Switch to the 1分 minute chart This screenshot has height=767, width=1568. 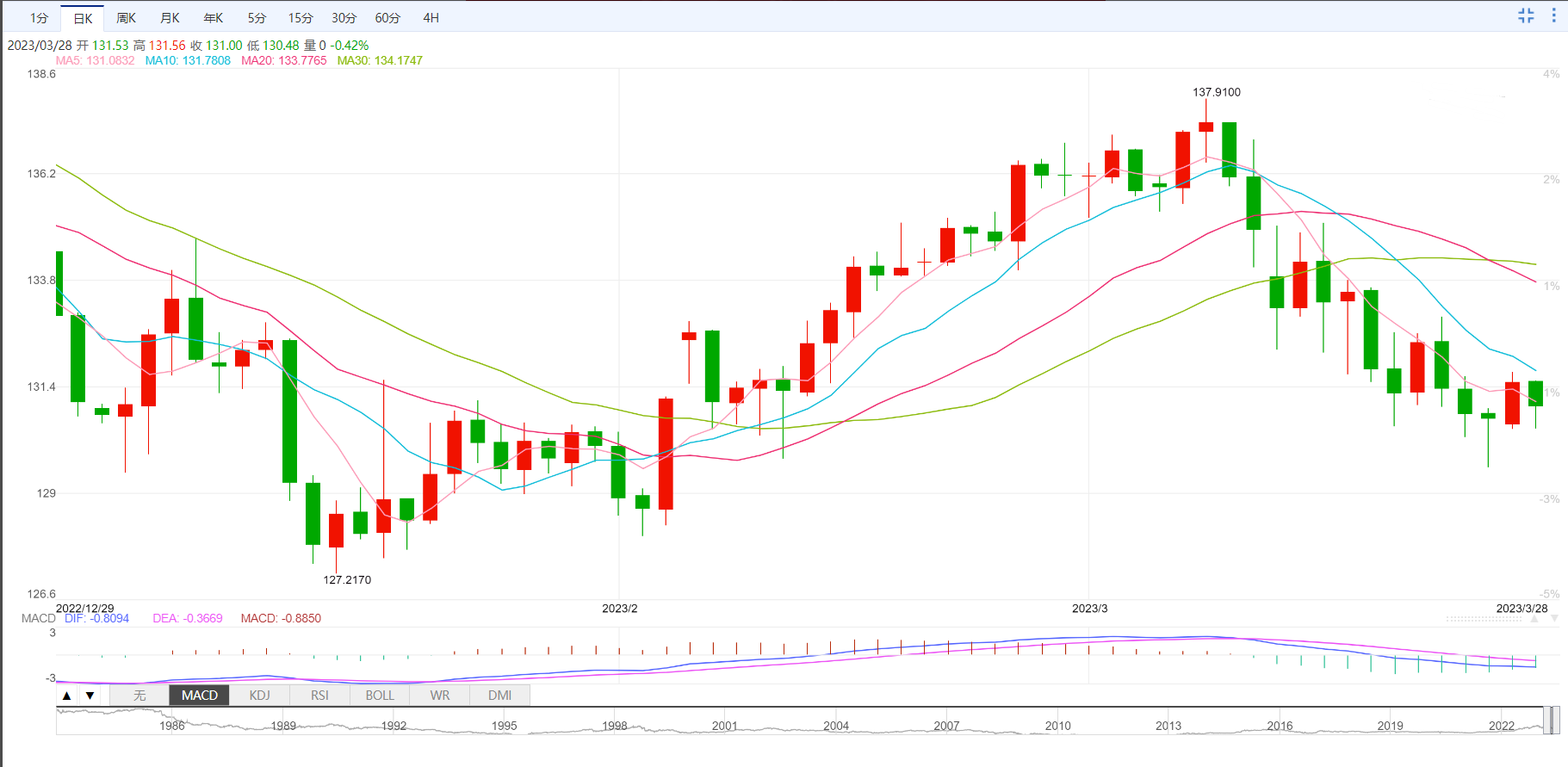click(40, 18)
